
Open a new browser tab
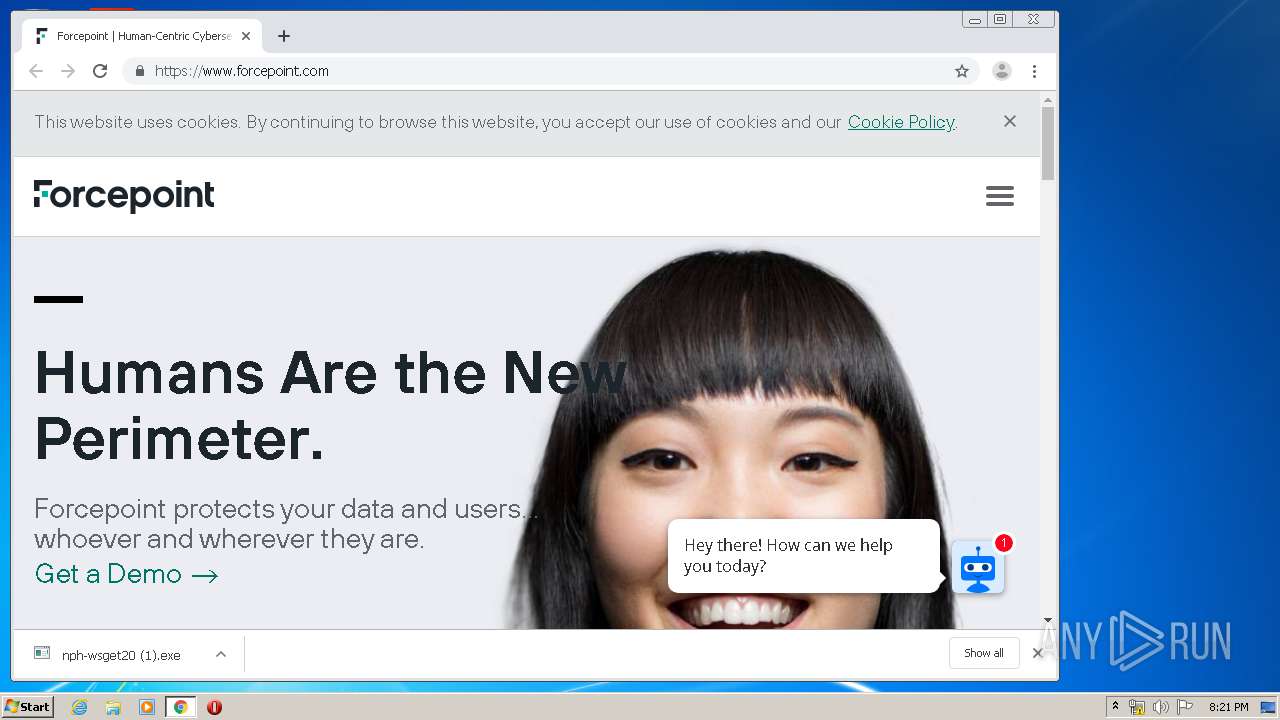[284, 36]
